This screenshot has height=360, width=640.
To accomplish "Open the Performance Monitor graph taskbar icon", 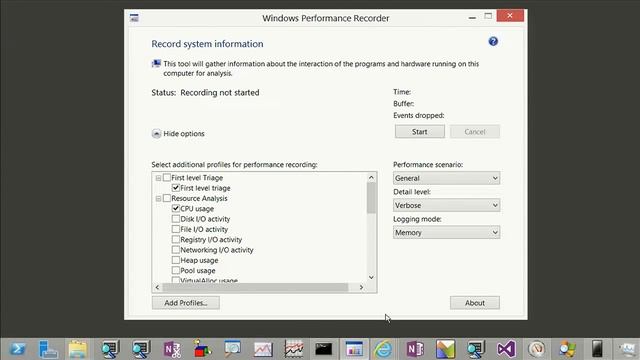I will 294,349.
